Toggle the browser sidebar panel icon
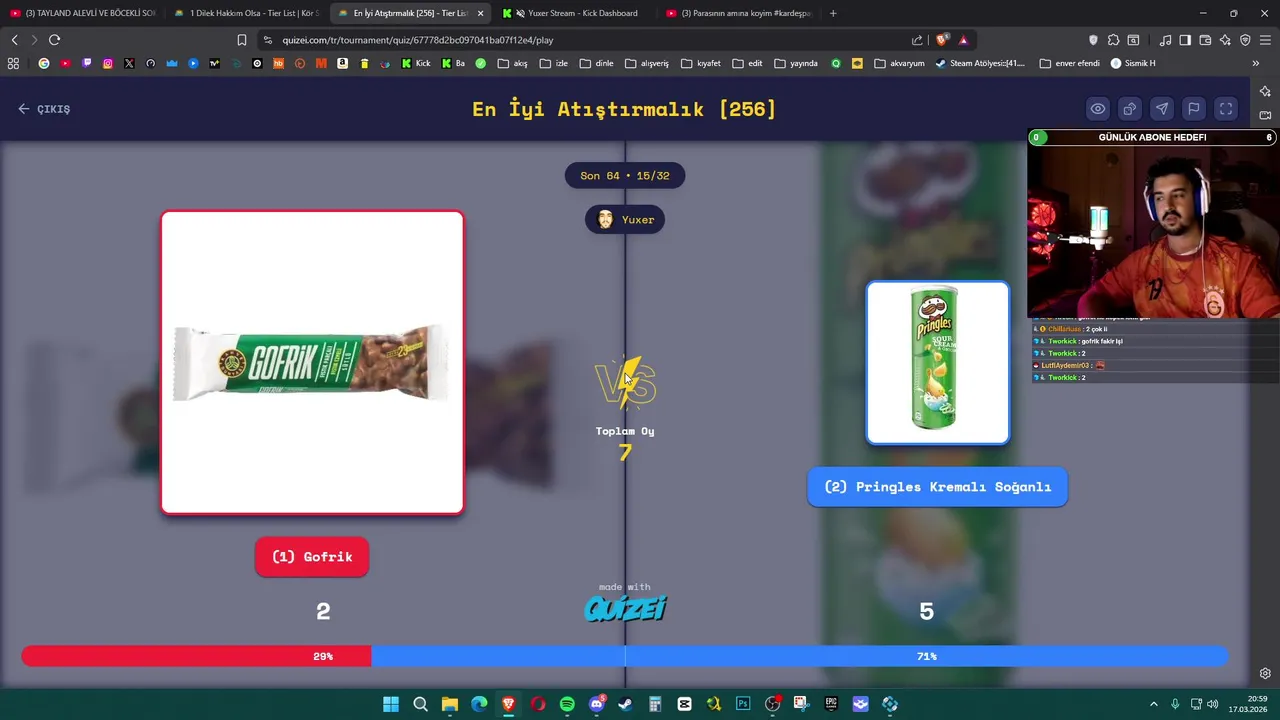Viewport: 1280px width, 720px height. [x=1185, y=40]
